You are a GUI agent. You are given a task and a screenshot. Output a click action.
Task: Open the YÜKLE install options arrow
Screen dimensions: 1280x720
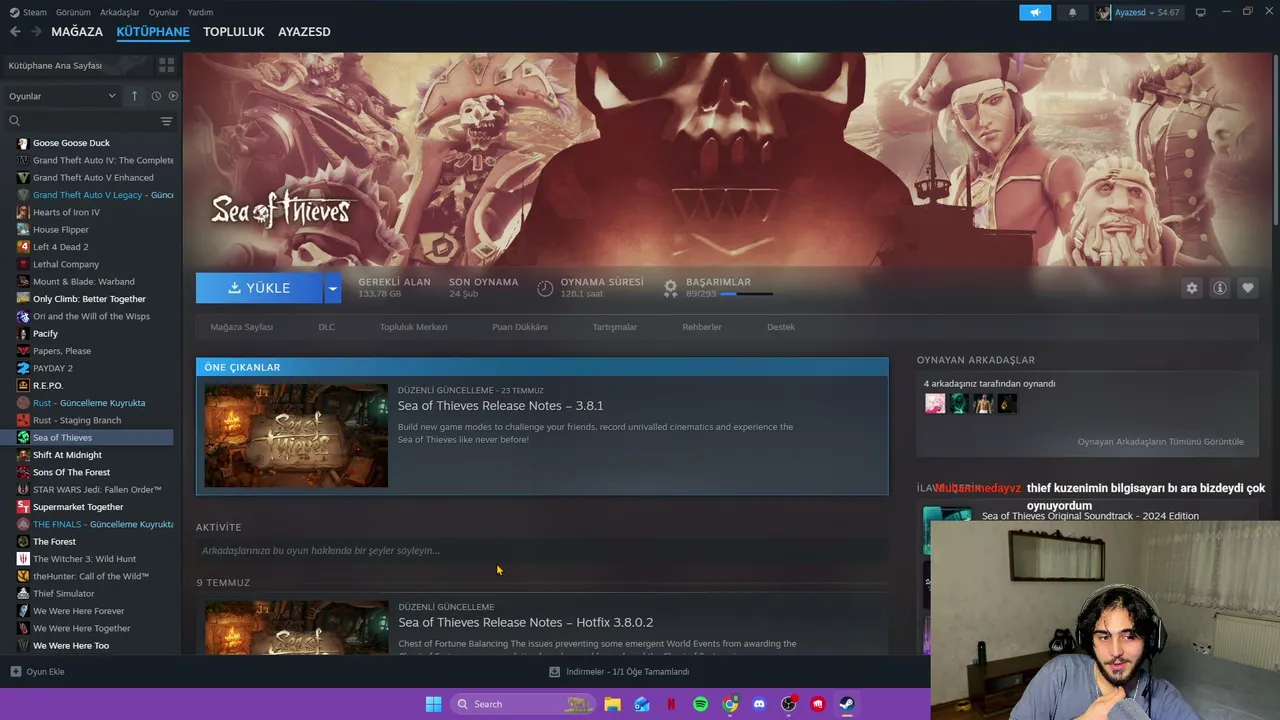pyautogui.click(x=333, y=288)
